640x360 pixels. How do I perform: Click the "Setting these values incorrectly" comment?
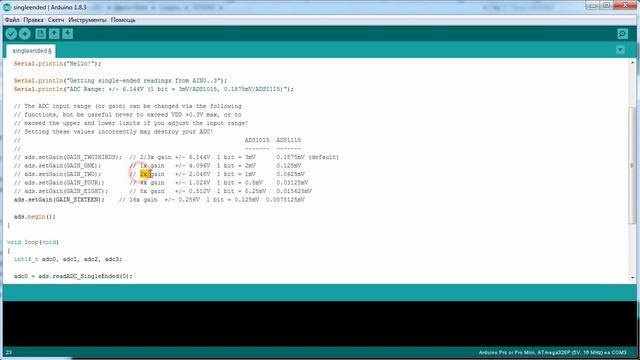coord(113,132)
